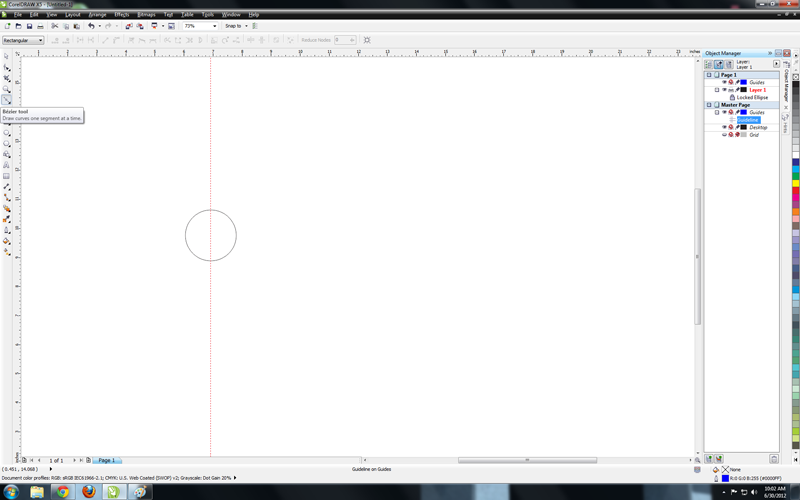
Task: Select the Basic Shapes tool
Action: (x=7, y=154)
